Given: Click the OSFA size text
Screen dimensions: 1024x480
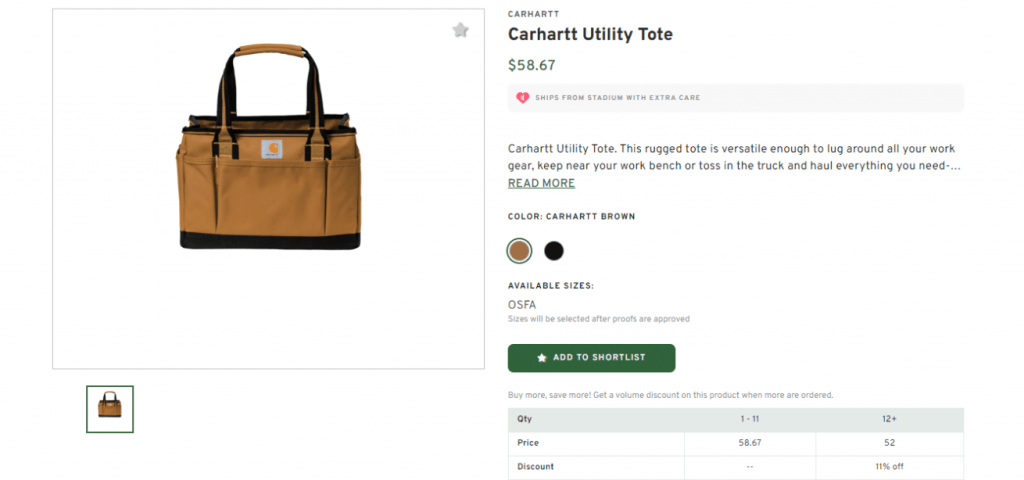Looking at the screenshot, I should pos(522,305).
